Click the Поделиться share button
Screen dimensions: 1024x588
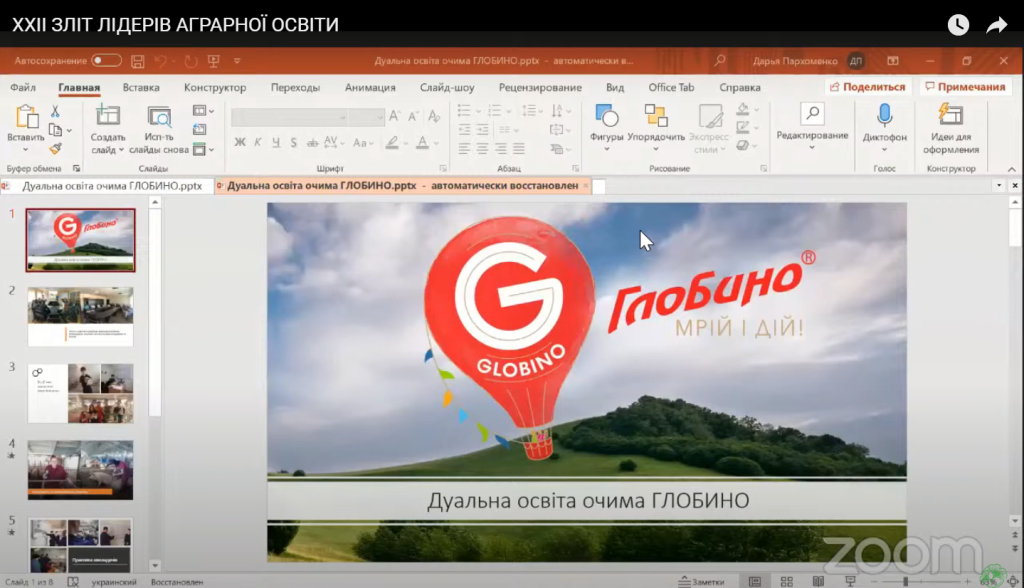(x=866, y=87)
